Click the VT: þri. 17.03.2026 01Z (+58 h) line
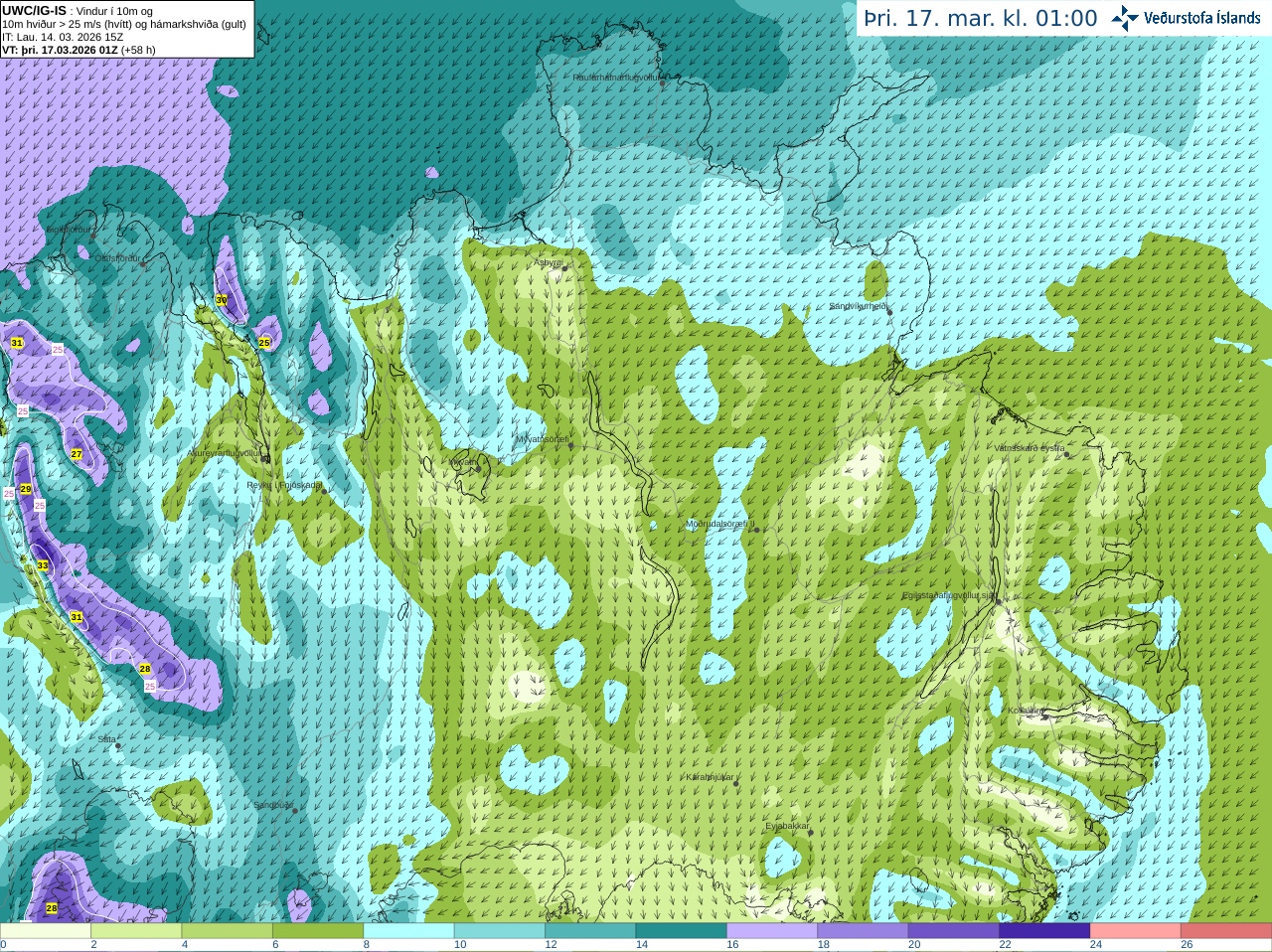 pos(79,50)
